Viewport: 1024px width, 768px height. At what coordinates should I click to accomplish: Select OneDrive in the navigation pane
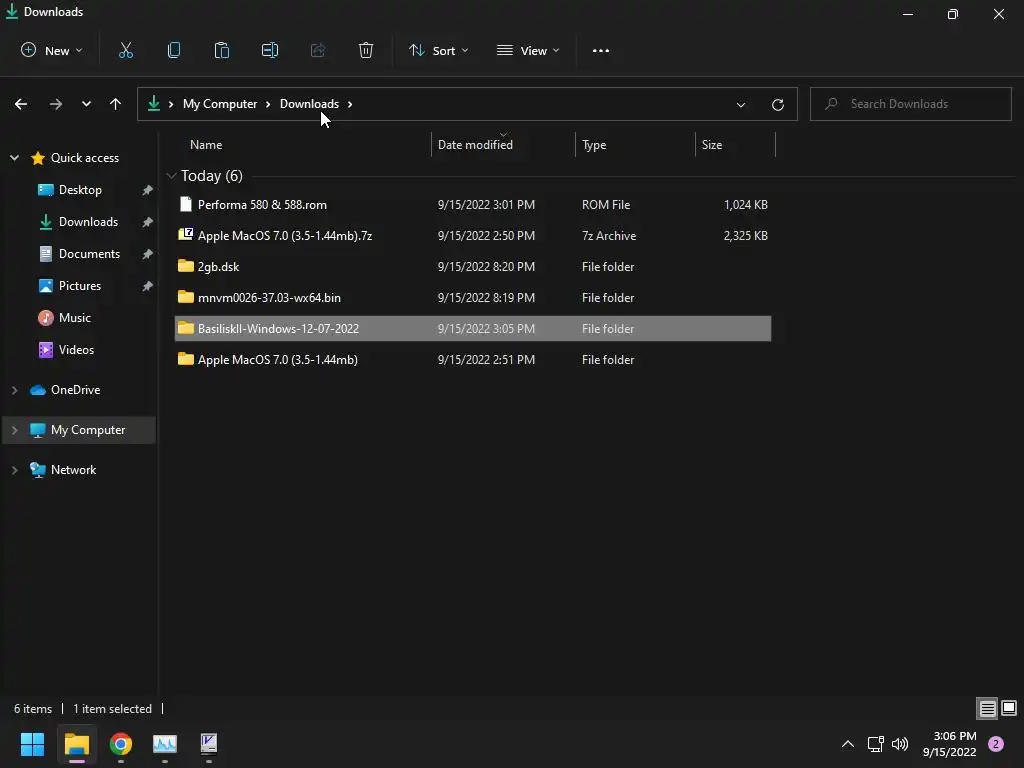click(x=75, y=390)
